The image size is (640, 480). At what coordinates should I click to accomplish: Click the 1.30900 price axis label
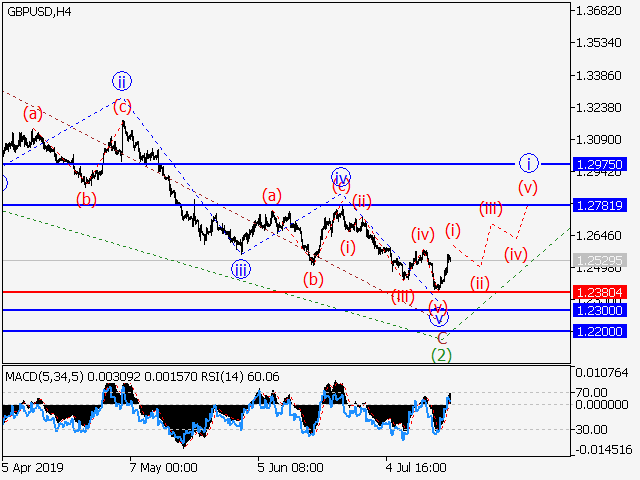(x=598, y=140)
